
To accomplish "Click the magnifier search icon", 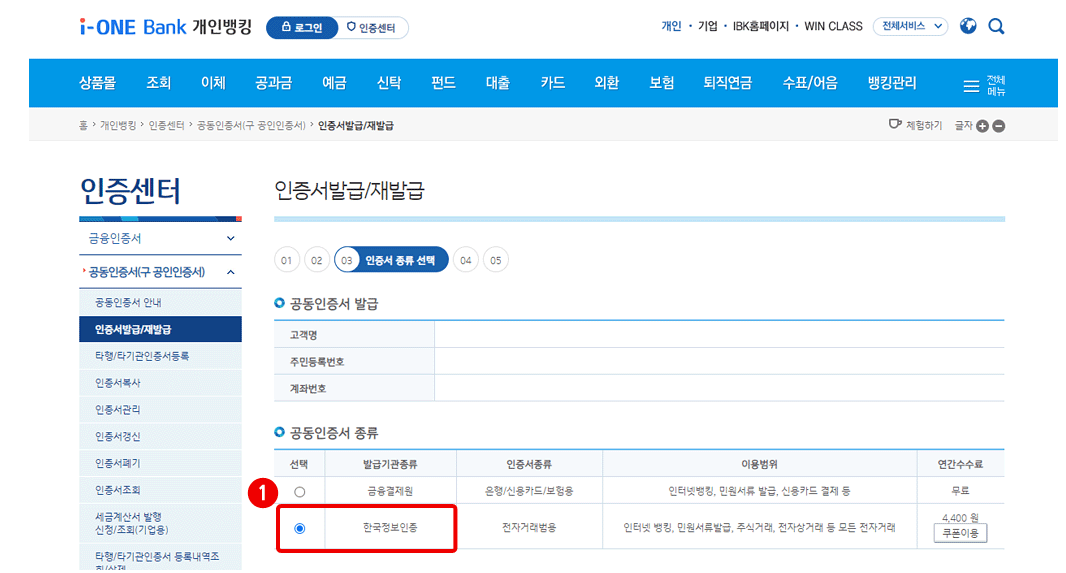I will pyautogui.click(x=996, y=27).
